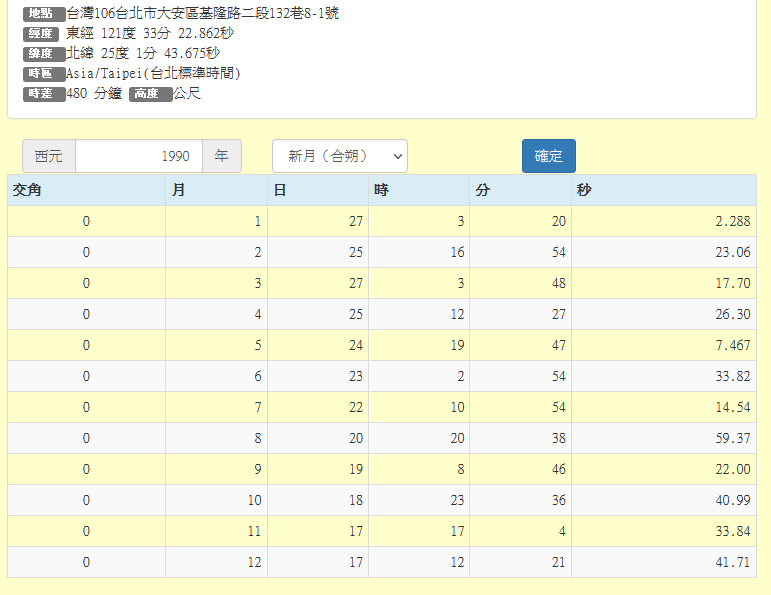Image resolution: width=771 pixels, height=595 pixels.
Task: Click the 時區 timezone badge
Action: coord(43,74)
